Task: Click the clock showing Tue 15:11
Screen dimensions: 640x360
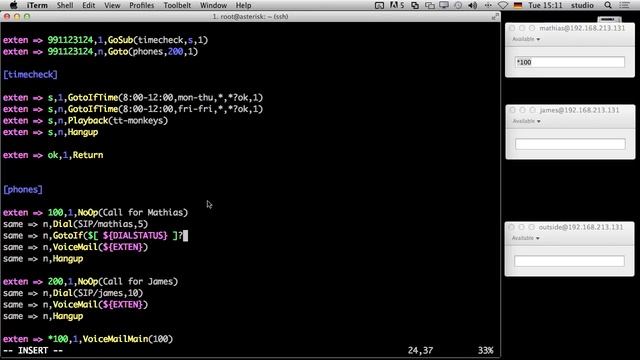Action: pos(545,5)
